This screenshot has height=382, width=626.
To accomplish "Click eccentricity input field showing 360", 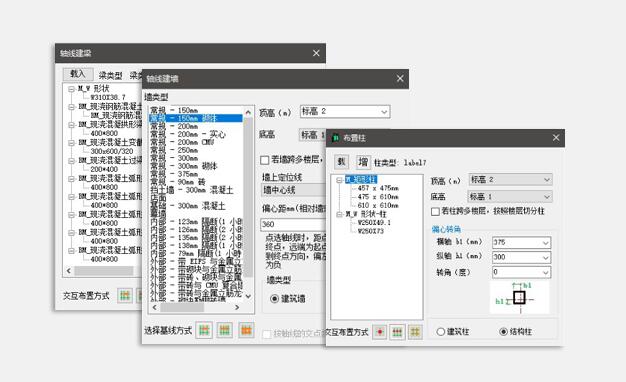I will point(293,225).
